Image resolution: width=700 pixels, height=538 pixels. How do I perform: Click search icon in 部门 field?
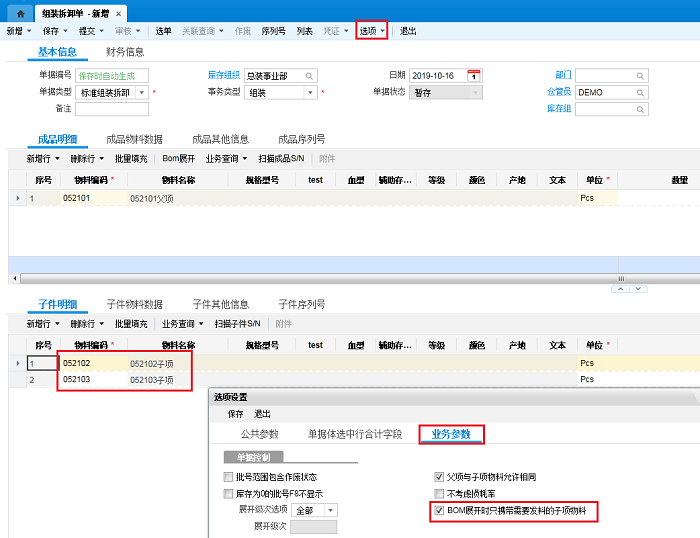pyautogui.click(x=640, y=76)
